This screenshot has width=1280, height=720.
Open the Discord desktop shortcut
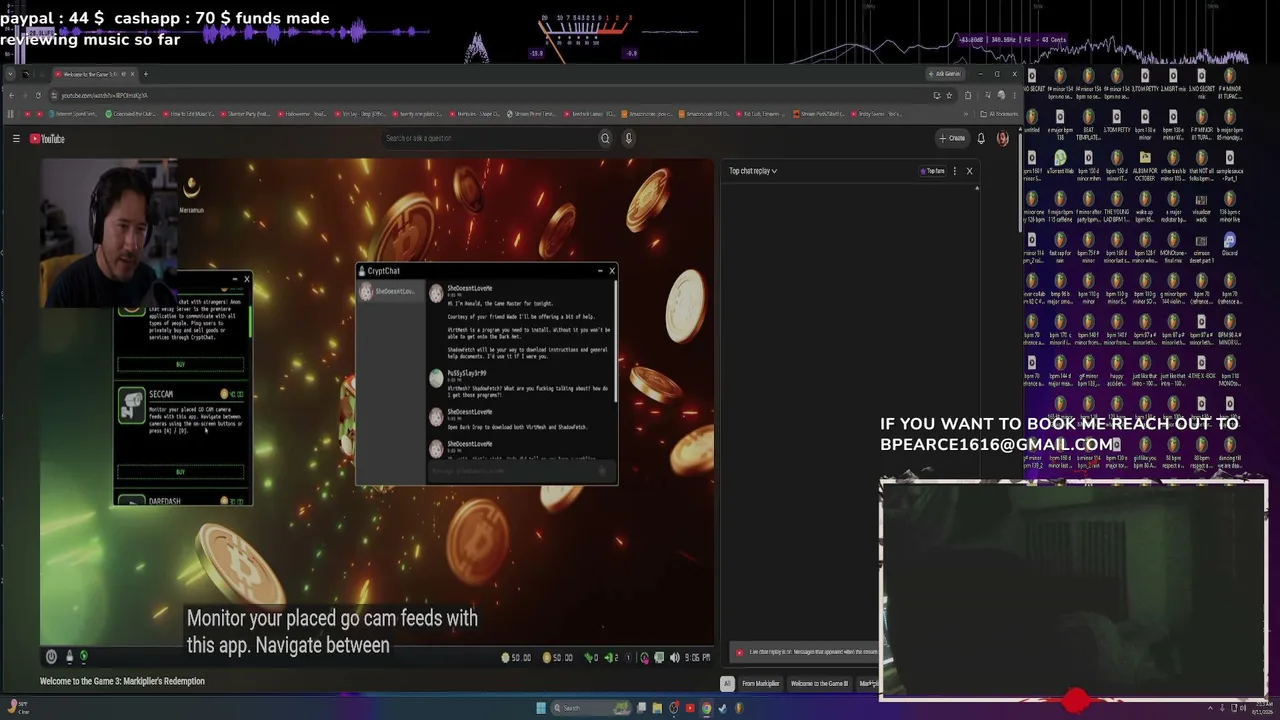click(x=1229, y=244)
